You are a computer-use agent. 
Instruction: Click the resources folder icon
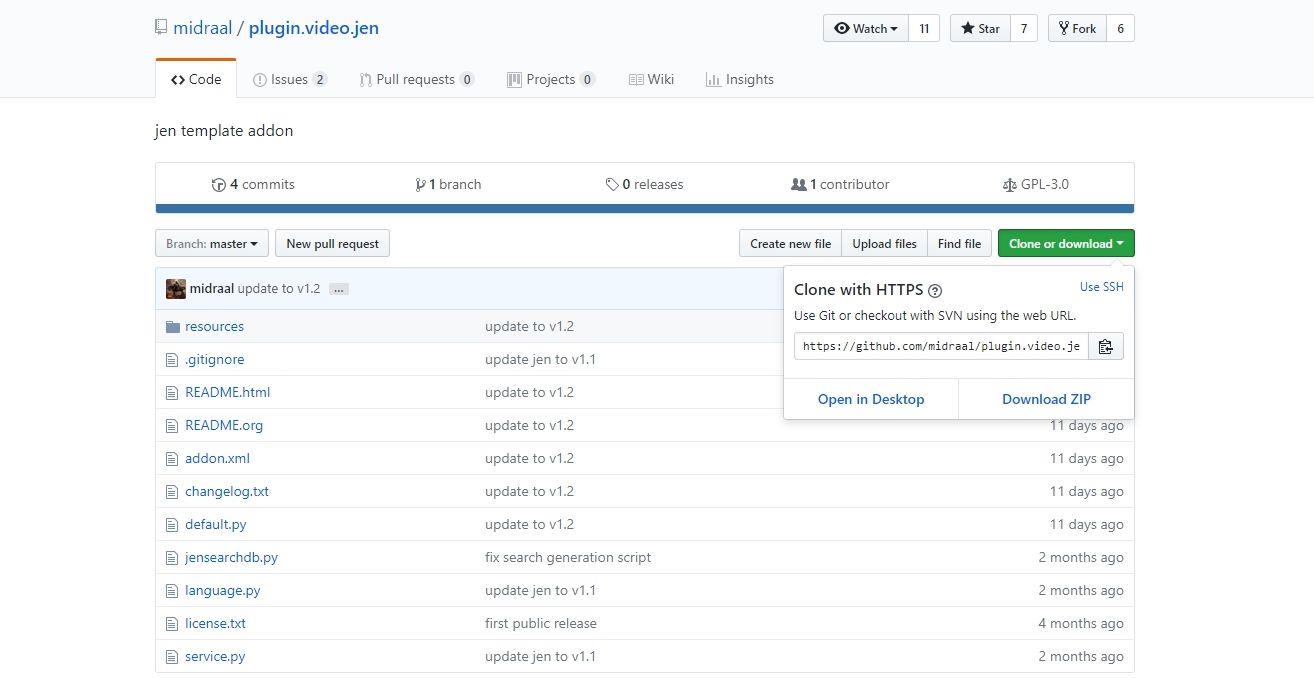[172, 327]
